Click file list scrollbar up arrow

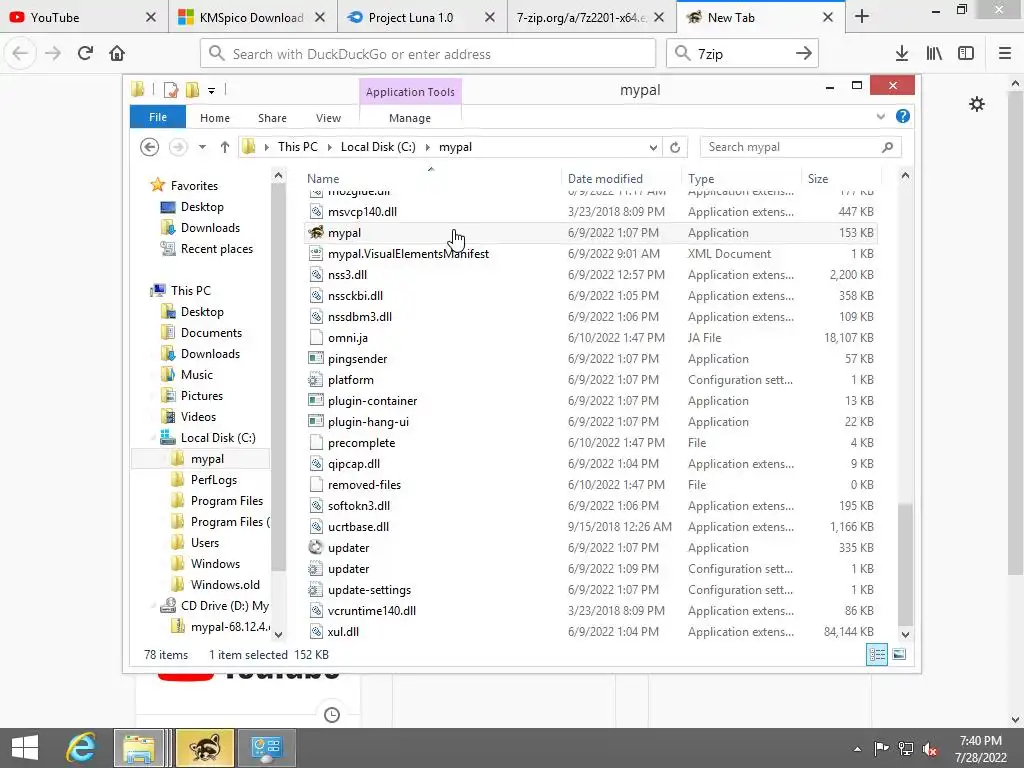pyautogui.click(x=905, y=175)
